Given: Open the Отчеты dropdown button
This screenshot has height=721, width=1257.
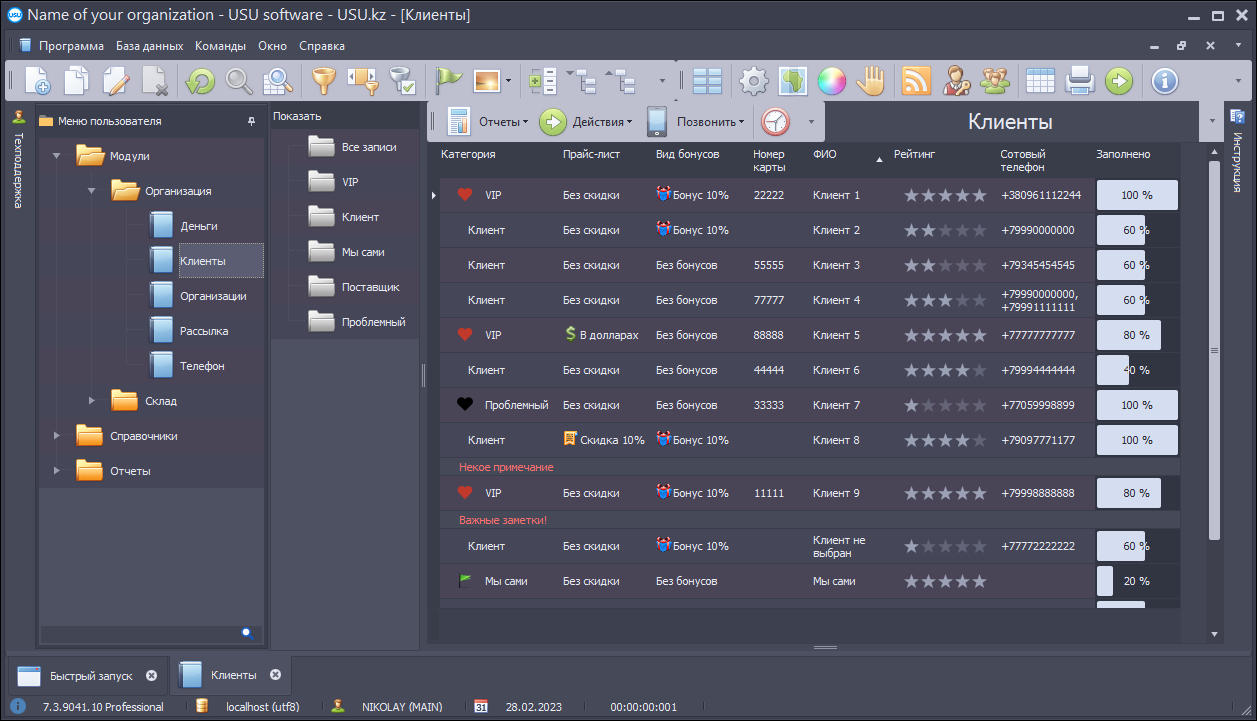Looking at the screenshot, I should tap(489, 122).
